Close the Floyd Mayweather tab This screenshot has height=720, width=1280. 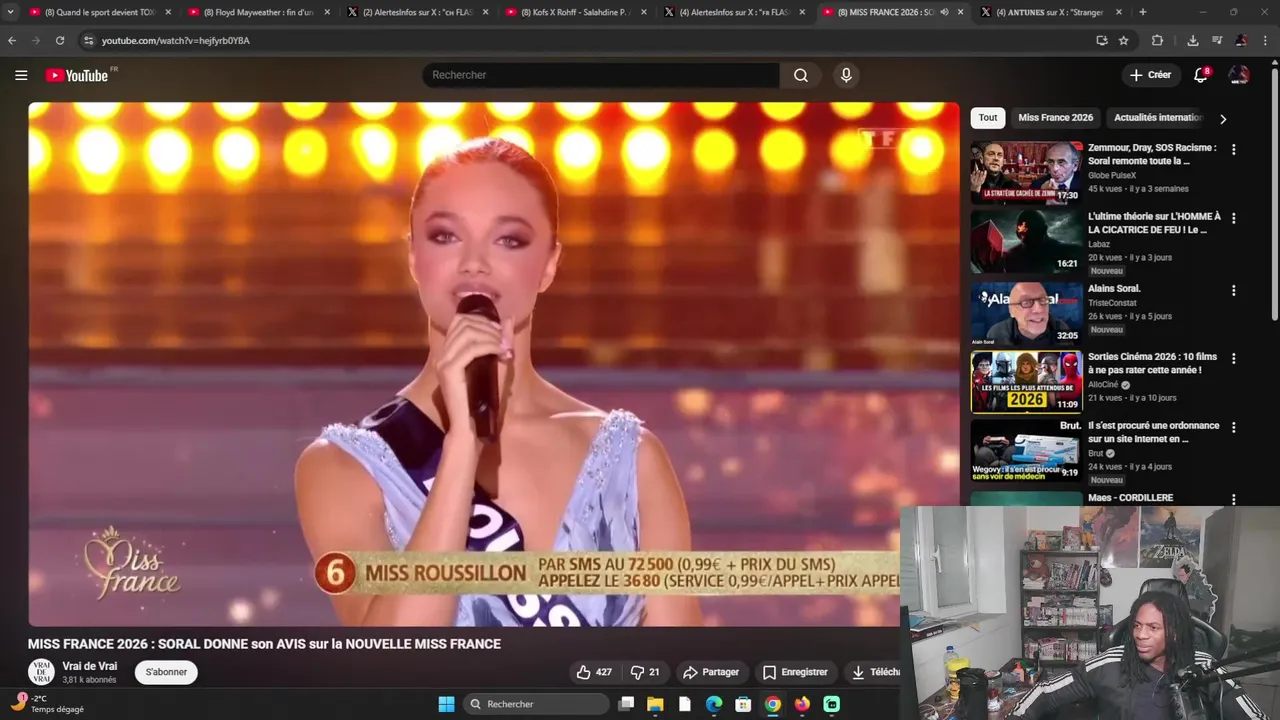pos(326,12)
